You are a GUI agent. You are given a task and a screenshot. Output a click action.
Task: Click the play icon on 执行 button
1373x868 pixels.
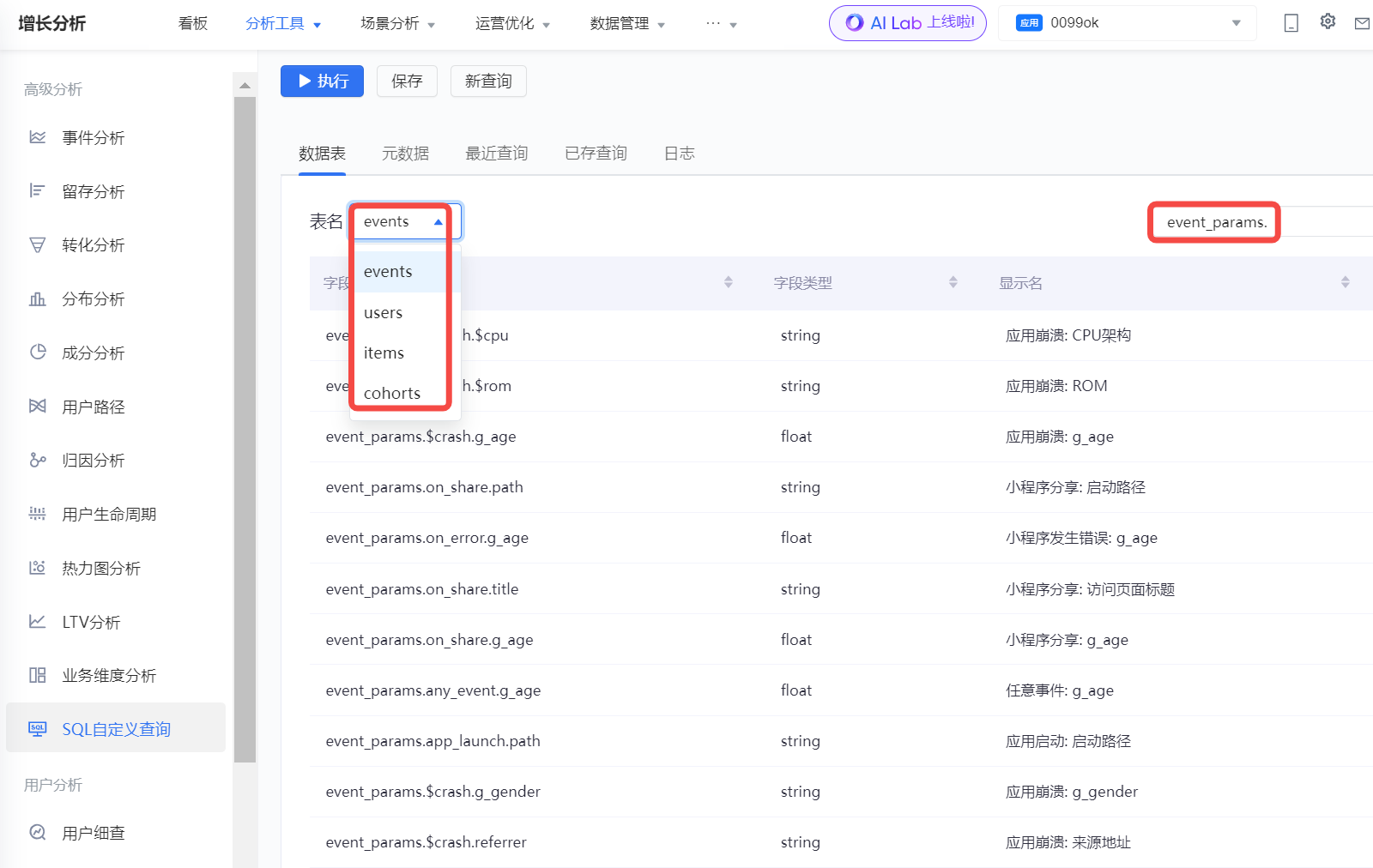(x=305, y=81)
